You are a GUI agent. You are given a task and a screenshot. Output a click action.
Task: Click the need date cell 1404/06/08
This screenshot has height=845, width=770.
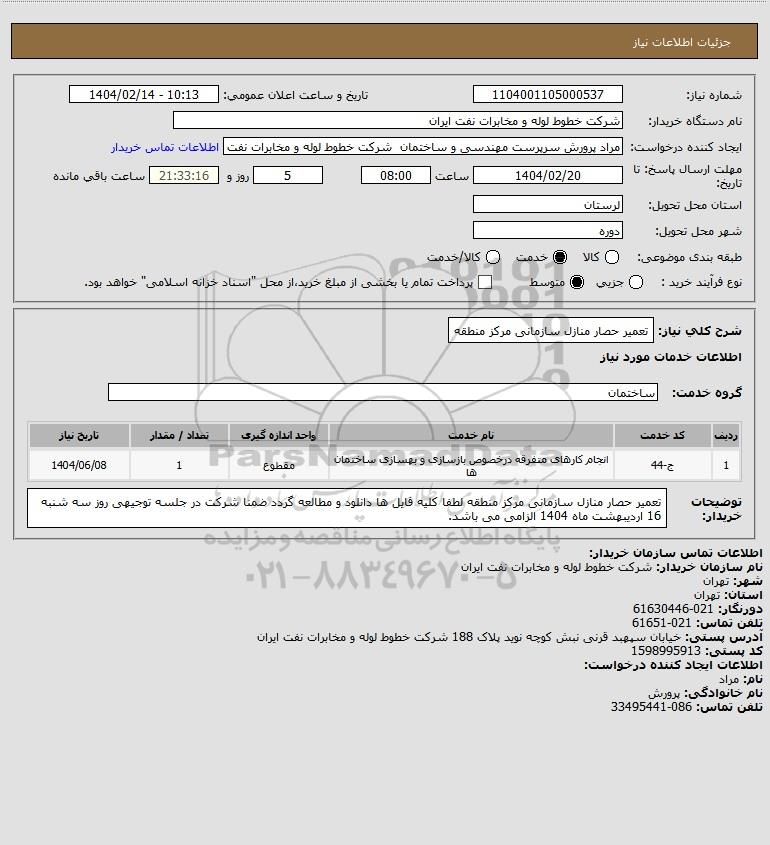(x=79, y=465)
